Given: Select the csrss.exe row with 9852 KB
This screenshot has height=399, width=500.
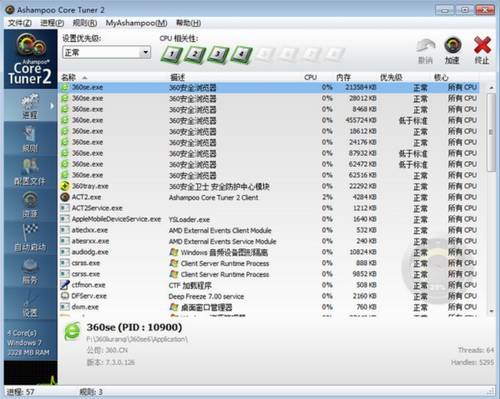Looking at the screenshot, I should pos(269,274).
